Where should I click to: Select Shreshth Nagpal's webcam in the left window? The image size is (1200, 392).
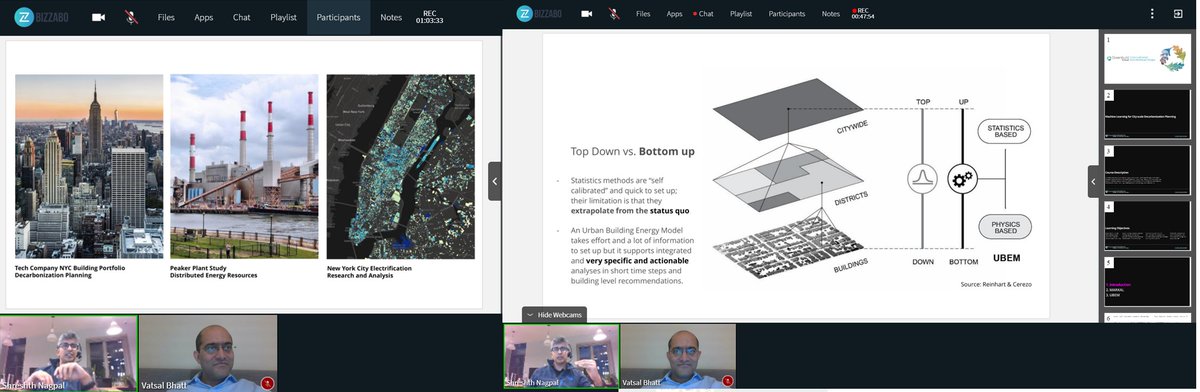69,353
